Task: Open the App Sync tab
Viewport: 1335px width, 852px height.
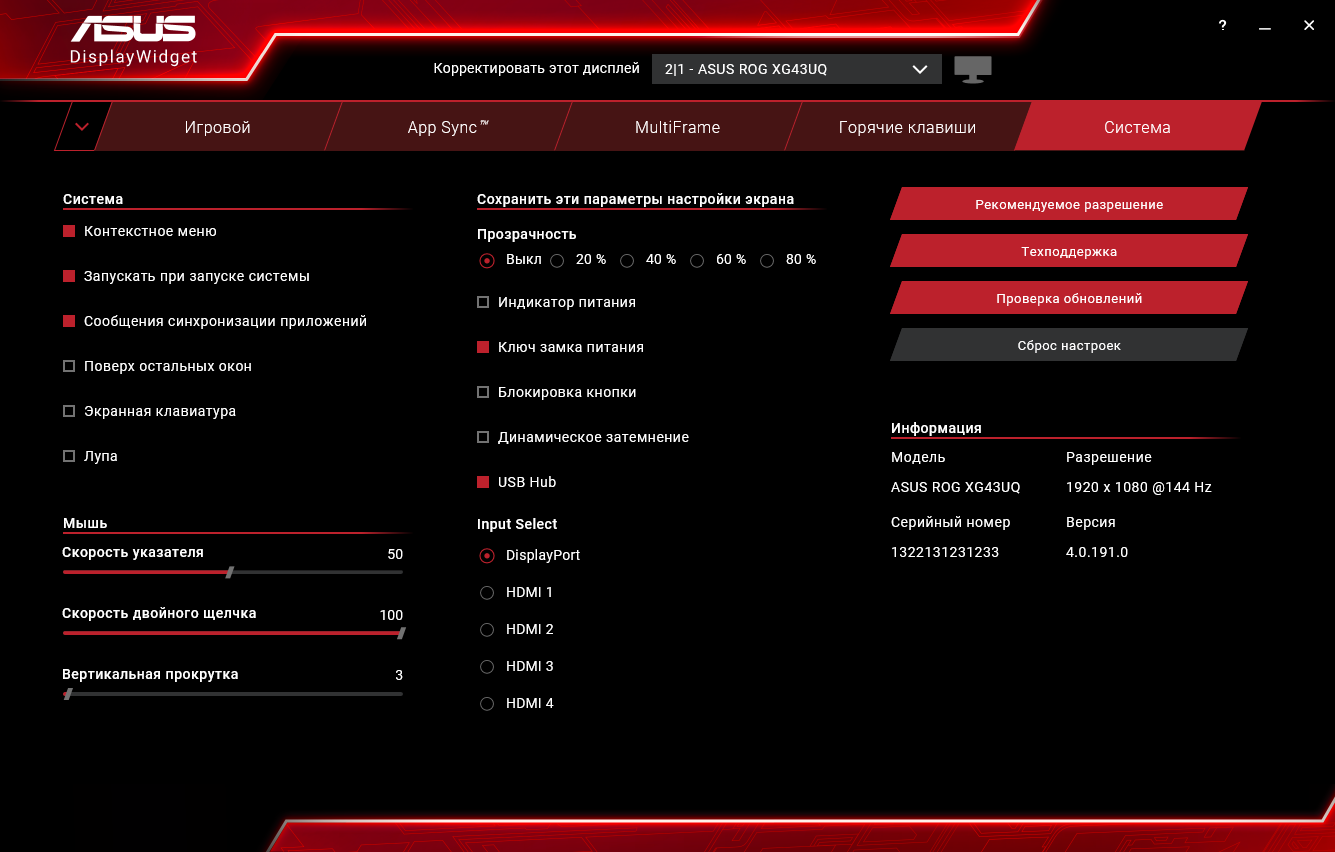Action: coord(448,127)
